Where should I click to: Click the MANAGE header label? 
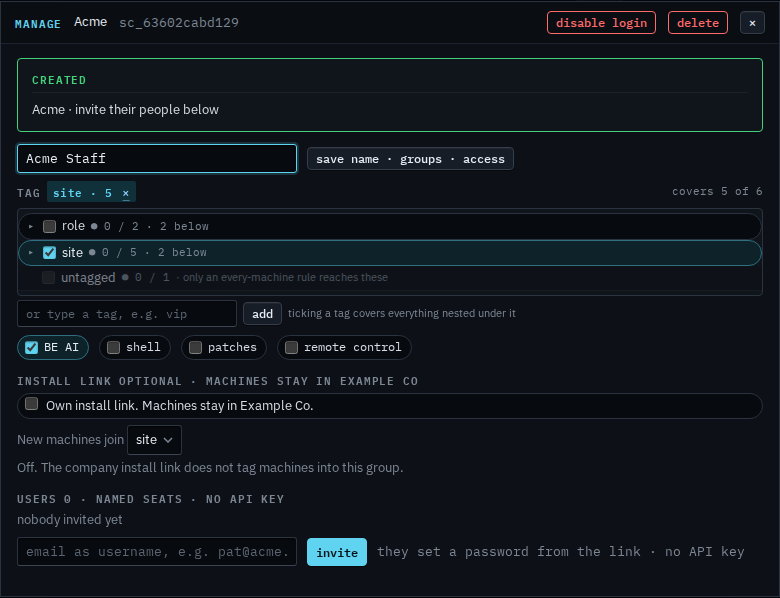[38, 24]
